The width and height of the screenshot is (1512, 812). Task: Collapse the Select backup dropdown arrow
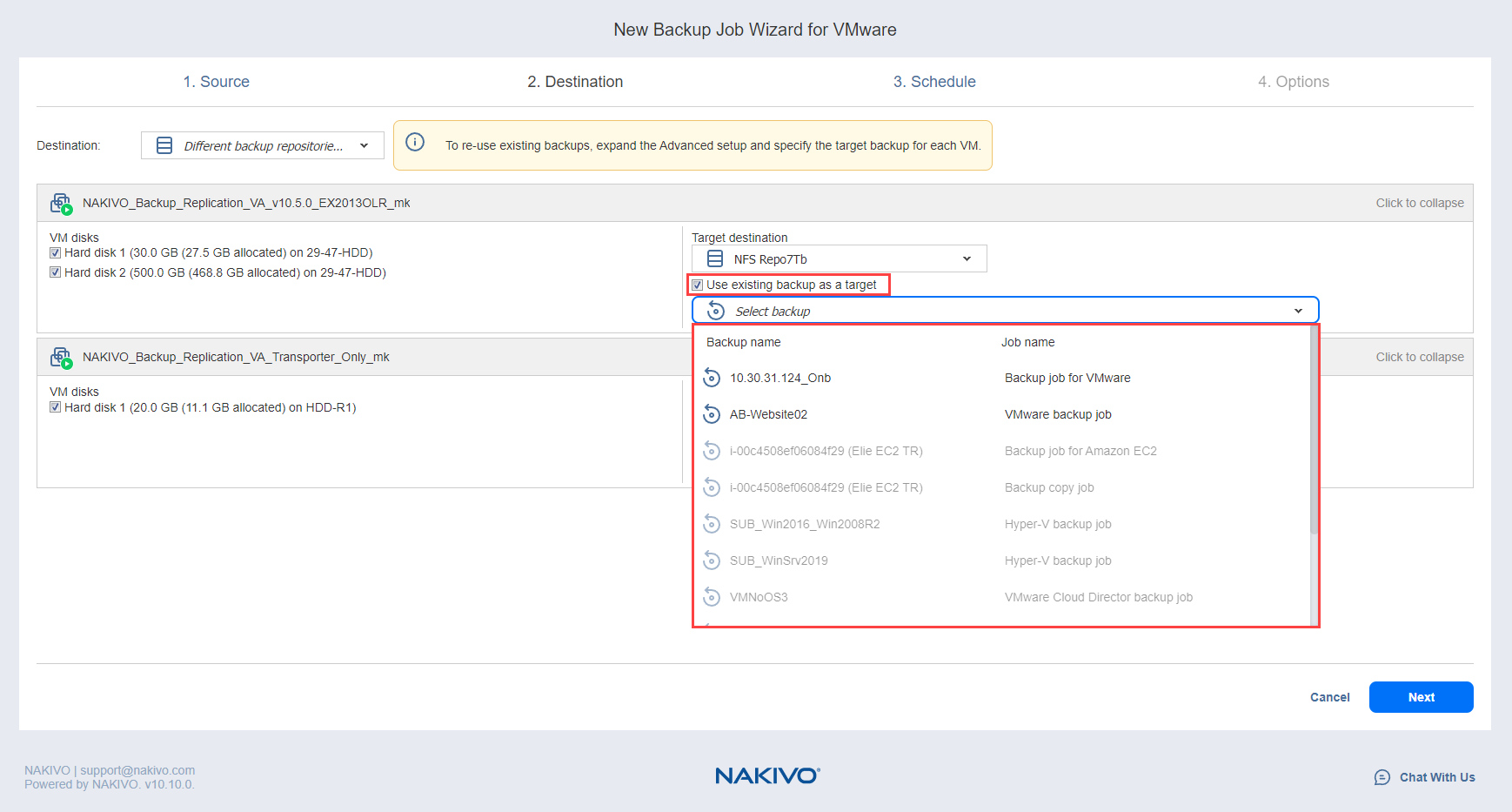[1298, 311]
